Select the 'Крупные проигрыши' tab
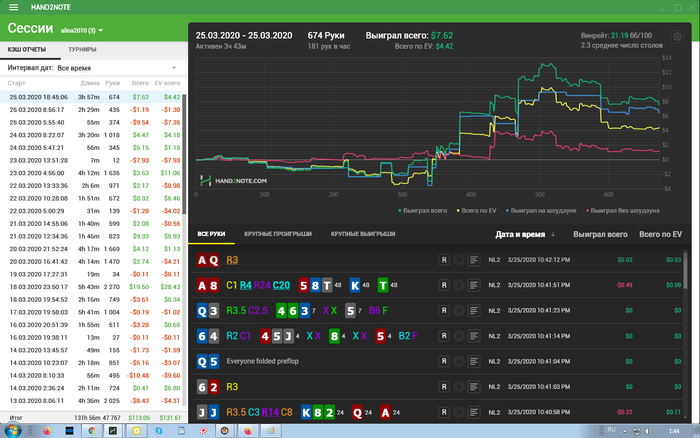 click(x=278, y=234)
